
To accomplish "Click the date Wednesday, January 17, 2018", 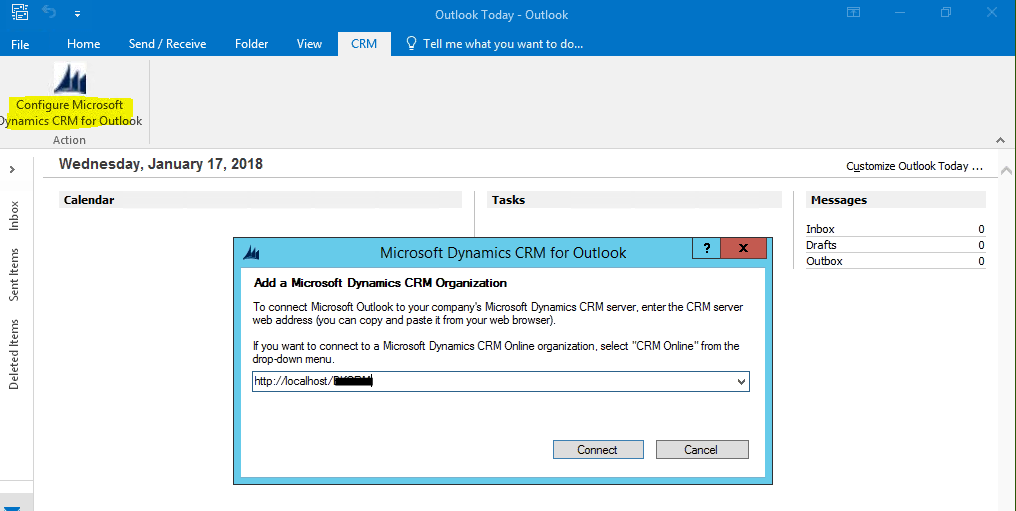I will (161, 164).
